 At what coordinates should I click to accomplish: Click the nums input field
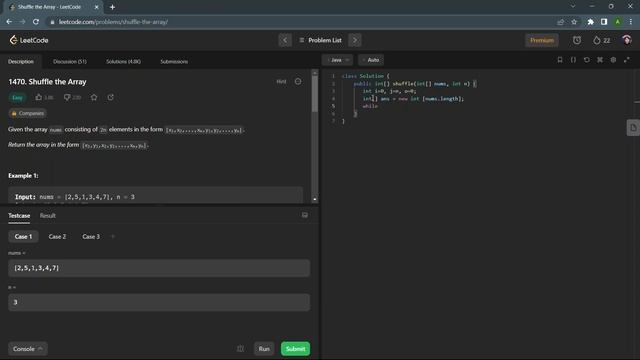(159, 268)
